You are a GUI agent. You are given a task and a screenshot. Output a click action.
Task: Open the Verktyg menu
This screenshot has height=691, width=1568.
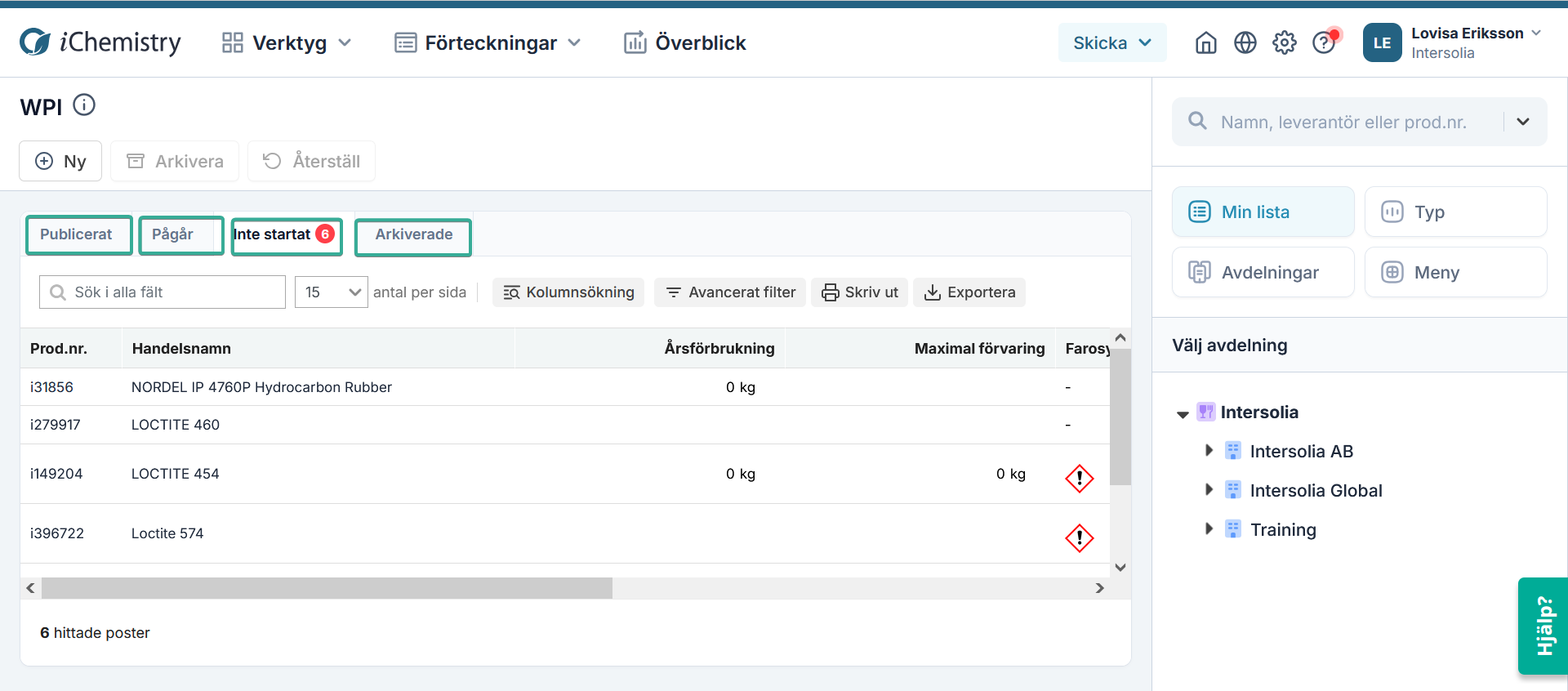tap(287, 42)
